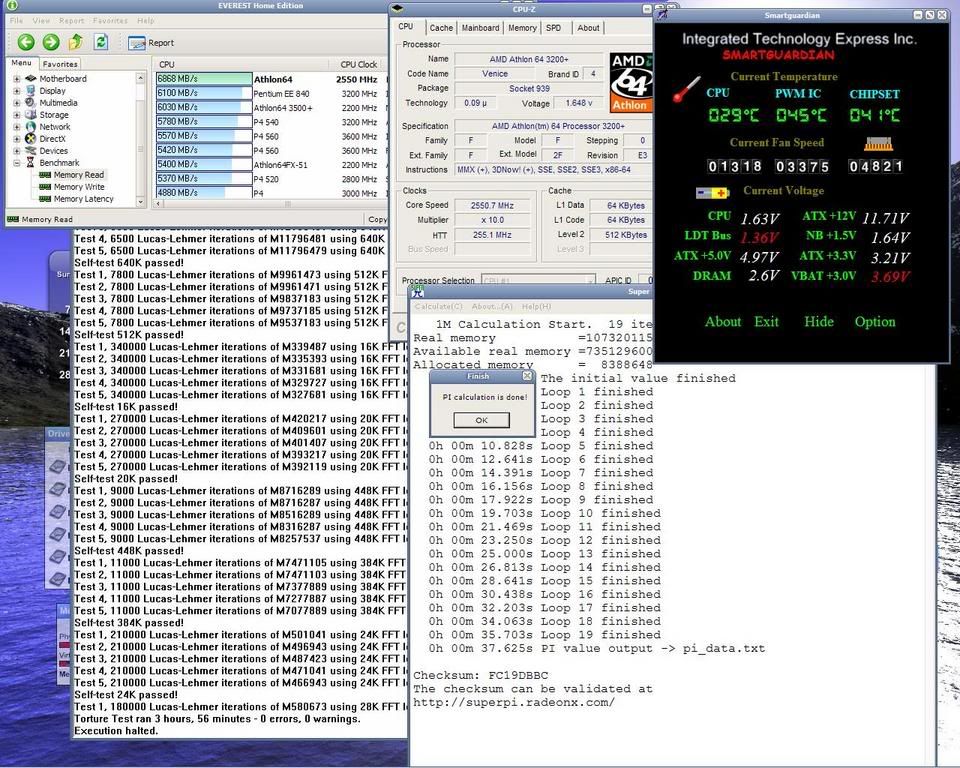Screen dimensions: 960x768
Task: Expand the Display tree node
Action: coord(17,91)
